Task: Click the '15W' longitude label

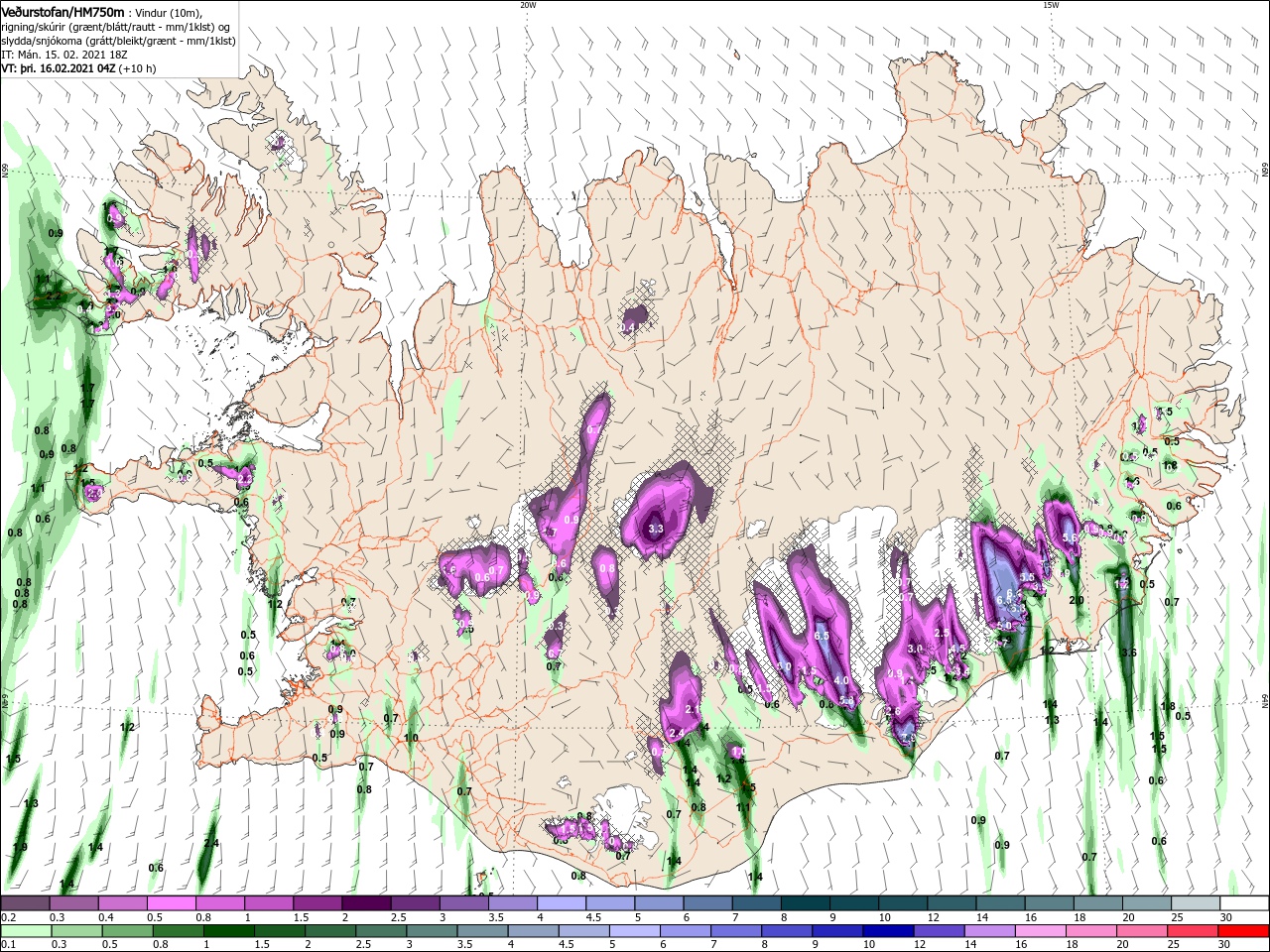Action: click(1051, 5)
